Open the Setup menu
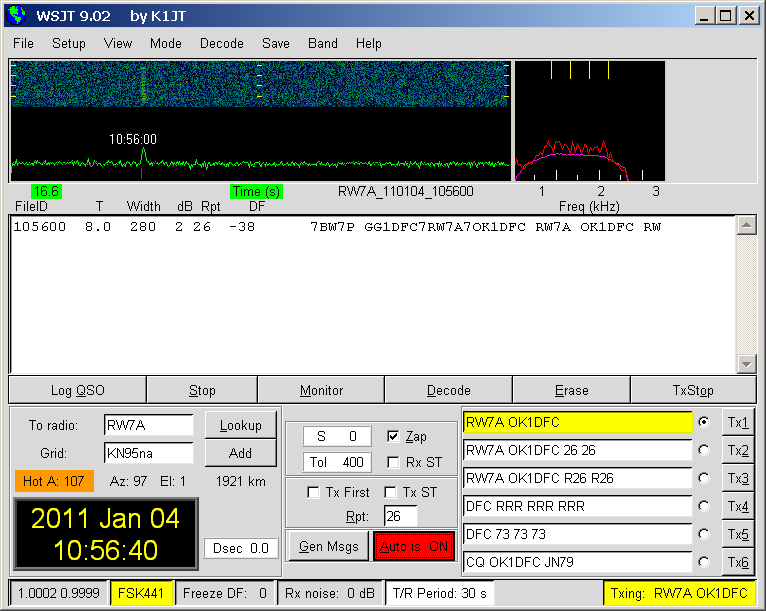Screen dimensions: 766x611 (69, 43)
